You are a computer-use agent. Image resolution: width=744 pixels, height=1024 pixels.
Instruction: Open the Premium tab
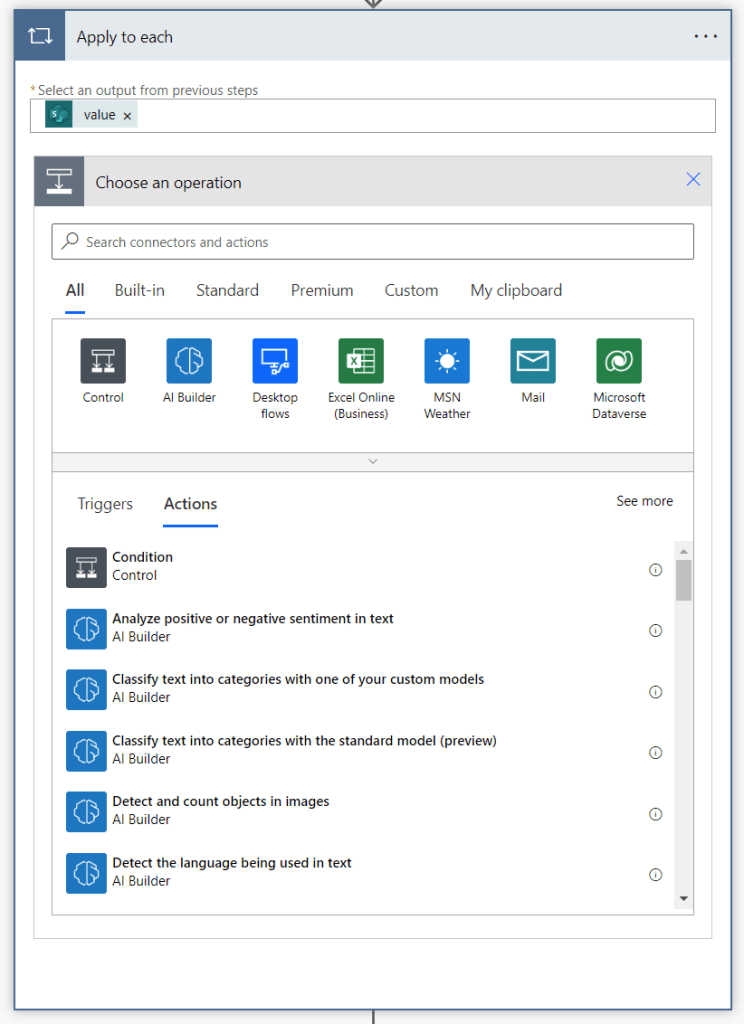click(322, 291)
